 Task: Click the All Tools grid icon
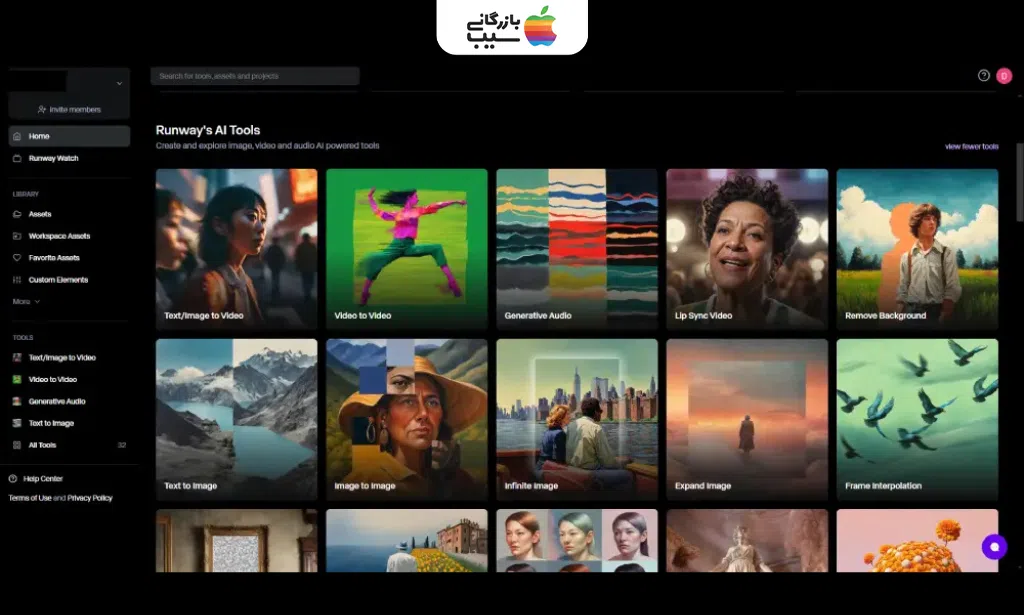tap(17, 445)
